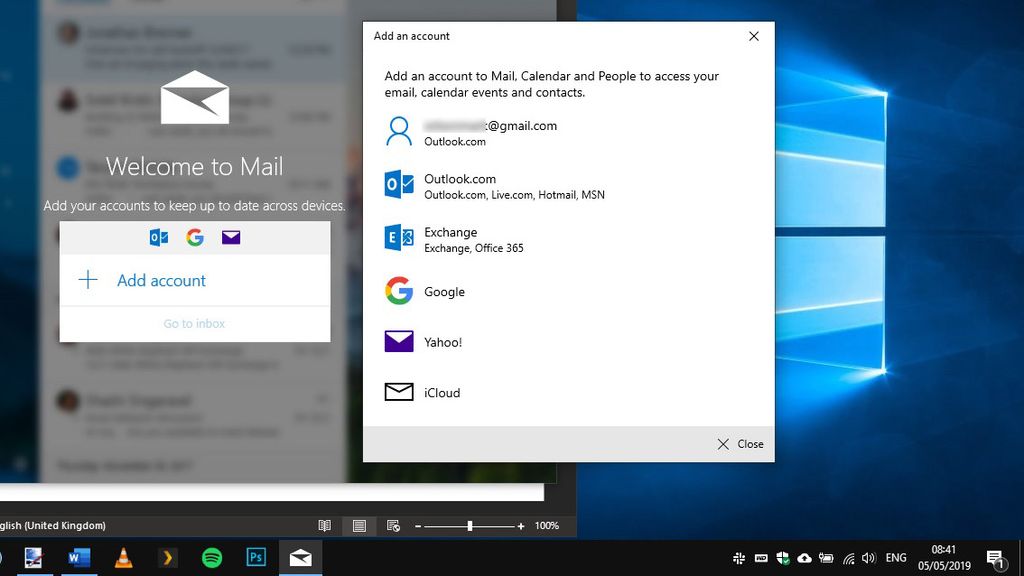This screenshot has width=1024, height=576.
Task: Click the purple envelope icon on Welcome card
Action: tap(231, 237)
